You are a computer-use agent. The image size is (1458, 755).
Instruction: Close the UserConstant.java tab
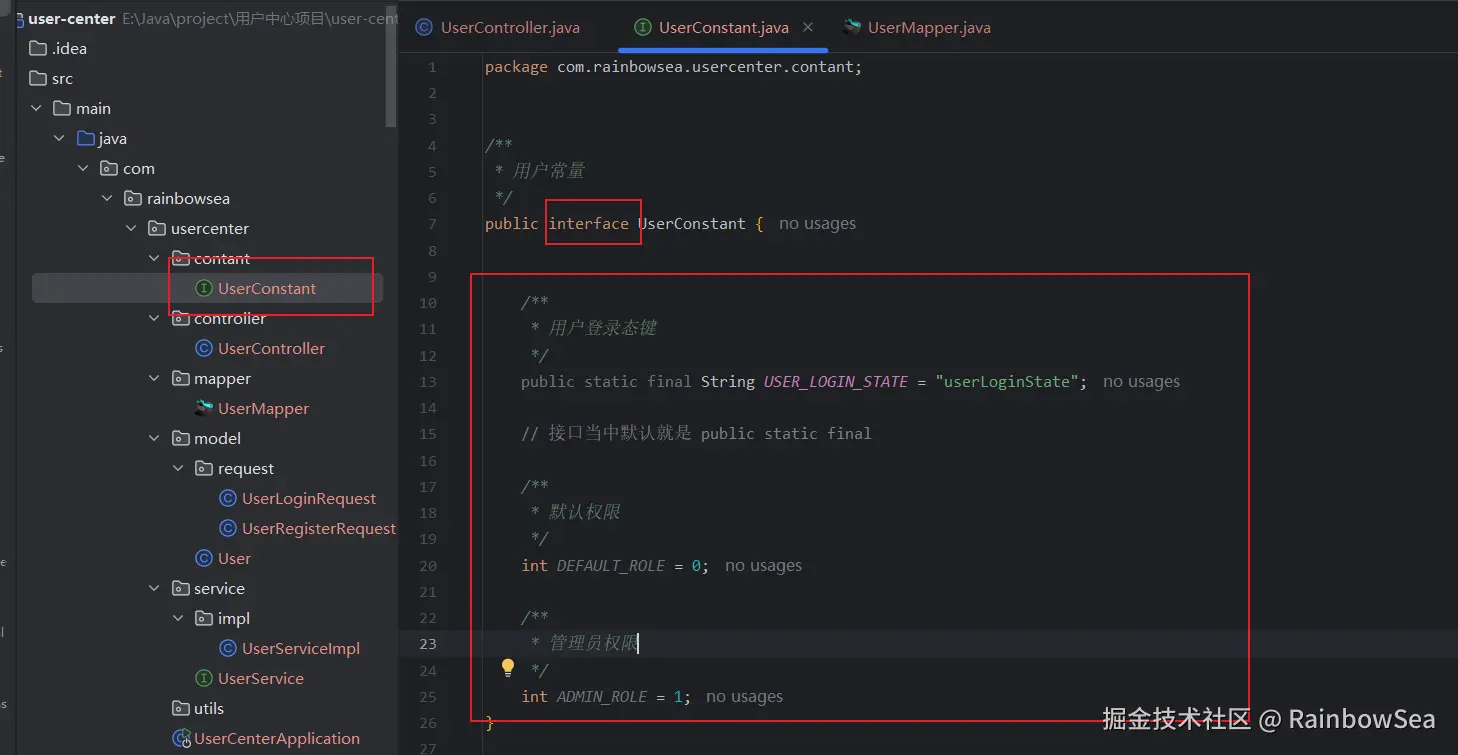coord(808,27)
